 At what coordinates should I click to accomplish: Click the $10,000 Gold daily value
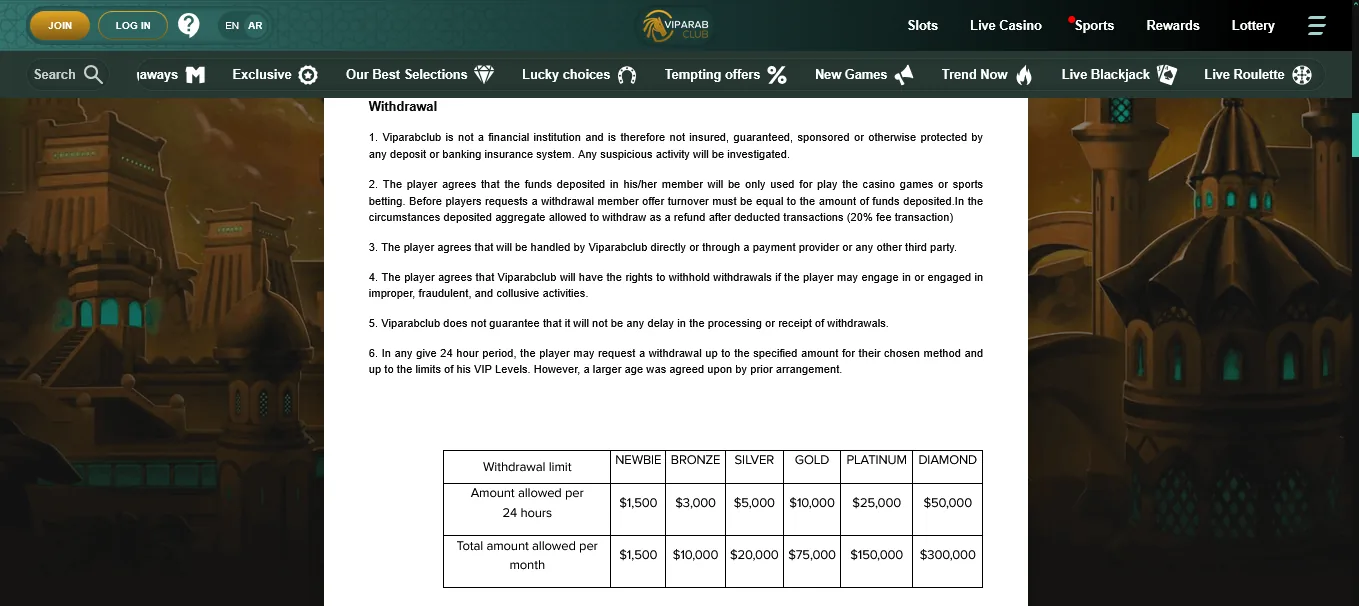coord(812,503)
